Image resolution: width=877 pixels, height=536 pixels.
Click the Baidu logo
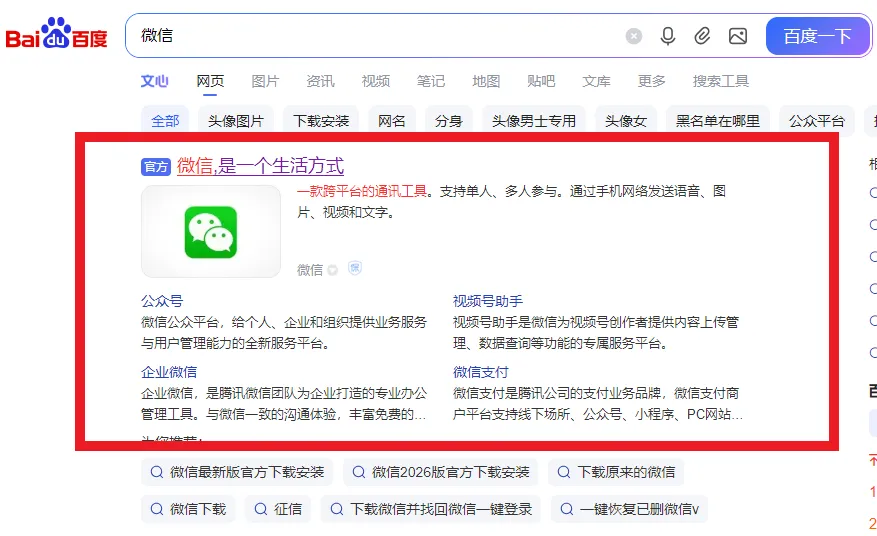tap(56, 34)
